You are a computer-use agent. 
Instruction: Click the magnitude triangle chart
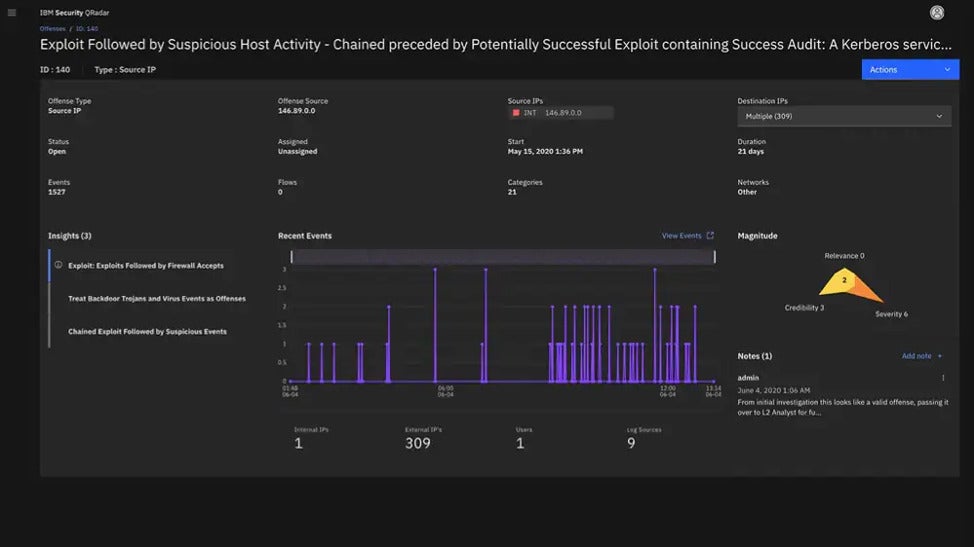pyautogui.click(x=851, y=285)
